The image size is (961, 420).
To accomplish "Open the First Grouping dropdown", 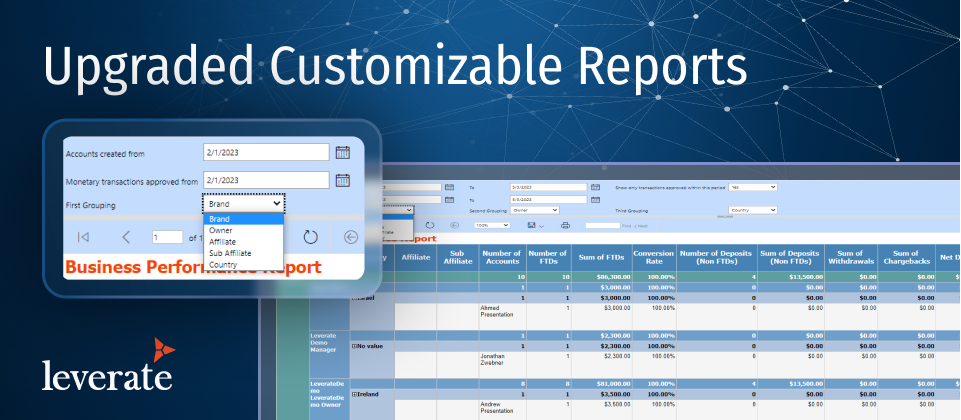I will click(244, 203).
